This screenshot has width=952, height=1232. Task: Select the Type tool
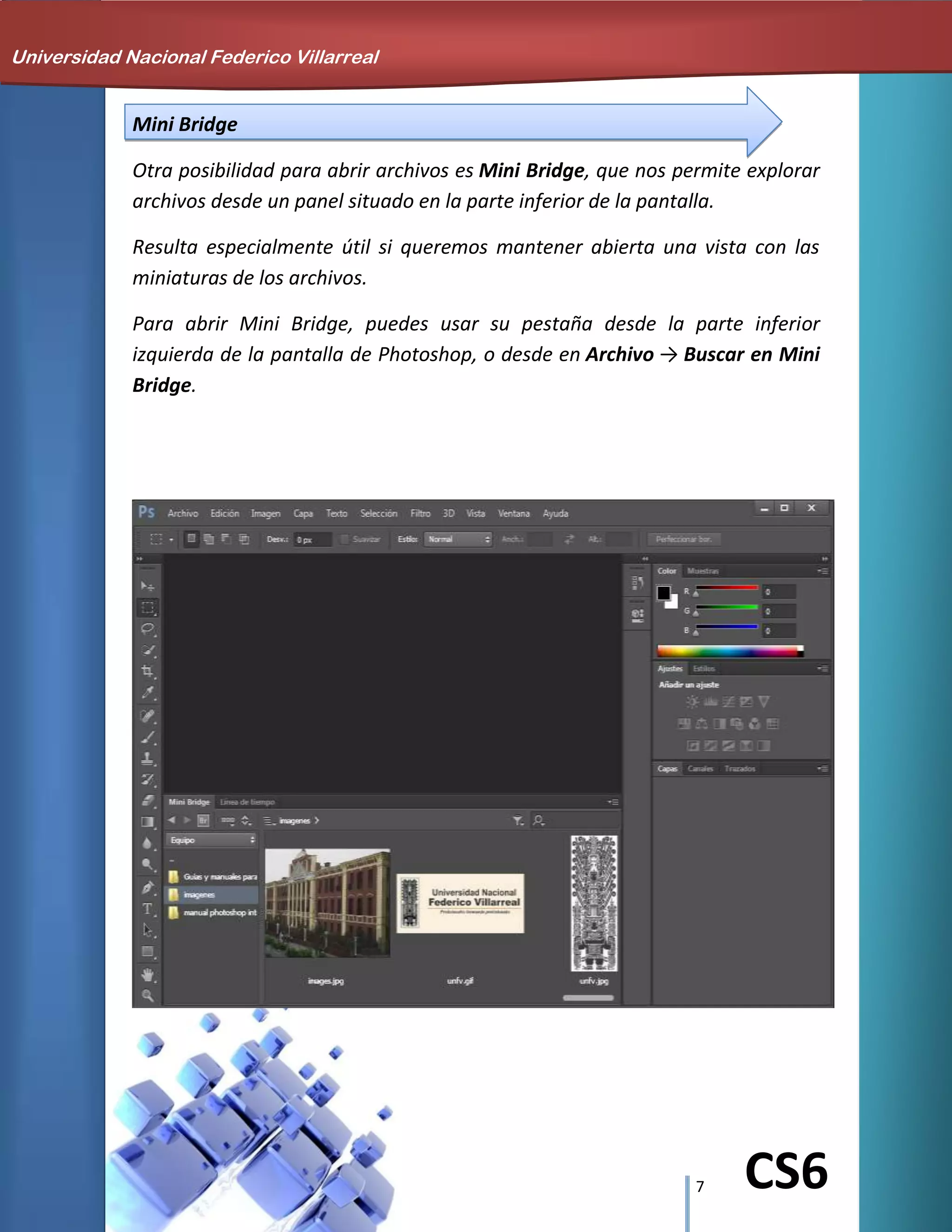pos(148,909)
